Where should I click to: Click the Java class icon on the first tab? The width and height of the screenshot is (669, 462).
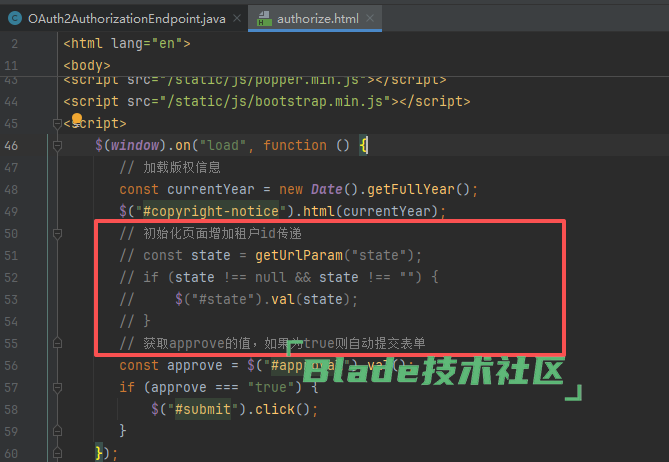13,19
